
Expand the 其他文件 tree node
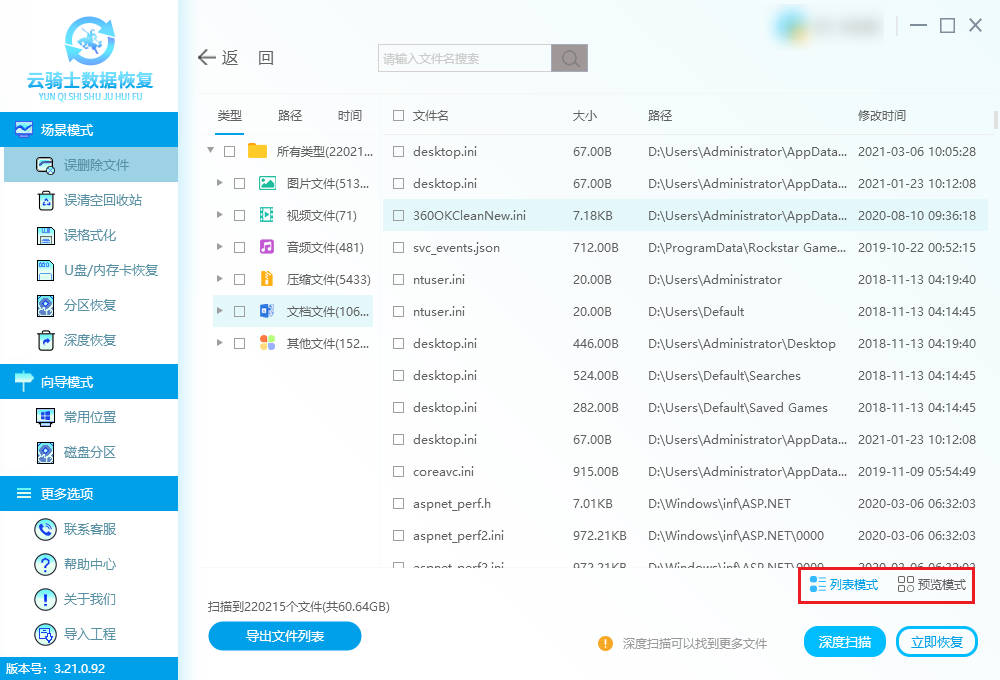[x=219, y=343]
